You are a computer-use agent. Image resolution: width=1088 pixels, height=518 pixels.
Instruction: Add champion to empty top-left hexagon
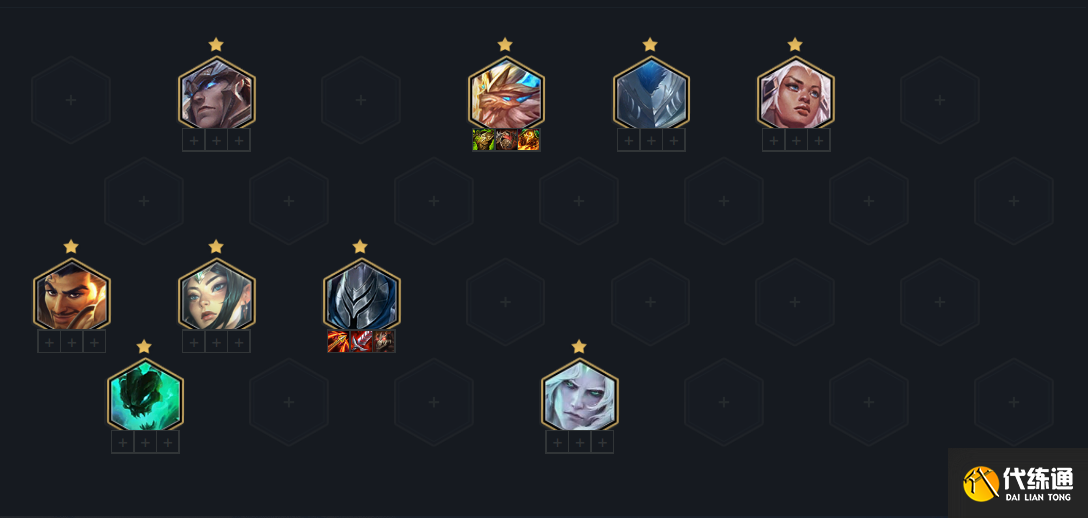[x=71, y=100]
